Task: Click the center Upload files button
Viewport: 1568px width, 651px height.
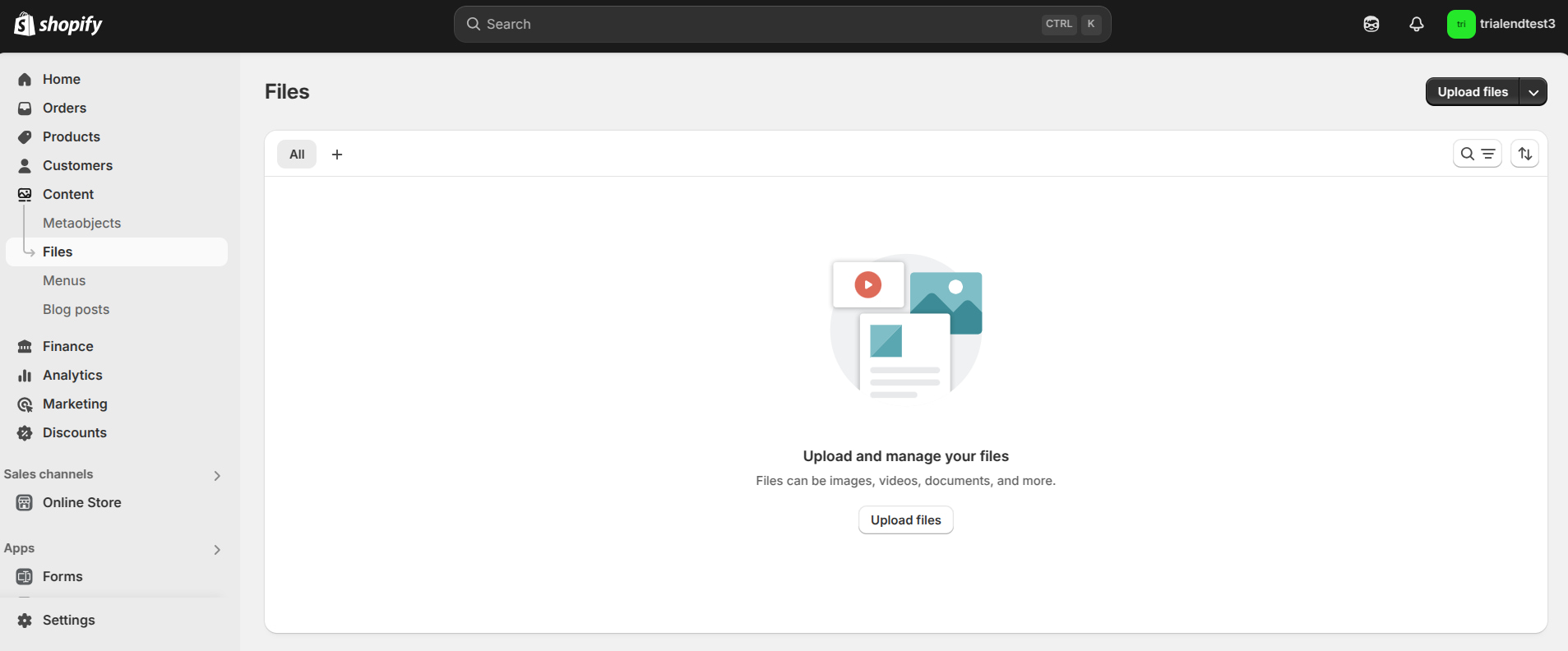Action: [905, 520]
